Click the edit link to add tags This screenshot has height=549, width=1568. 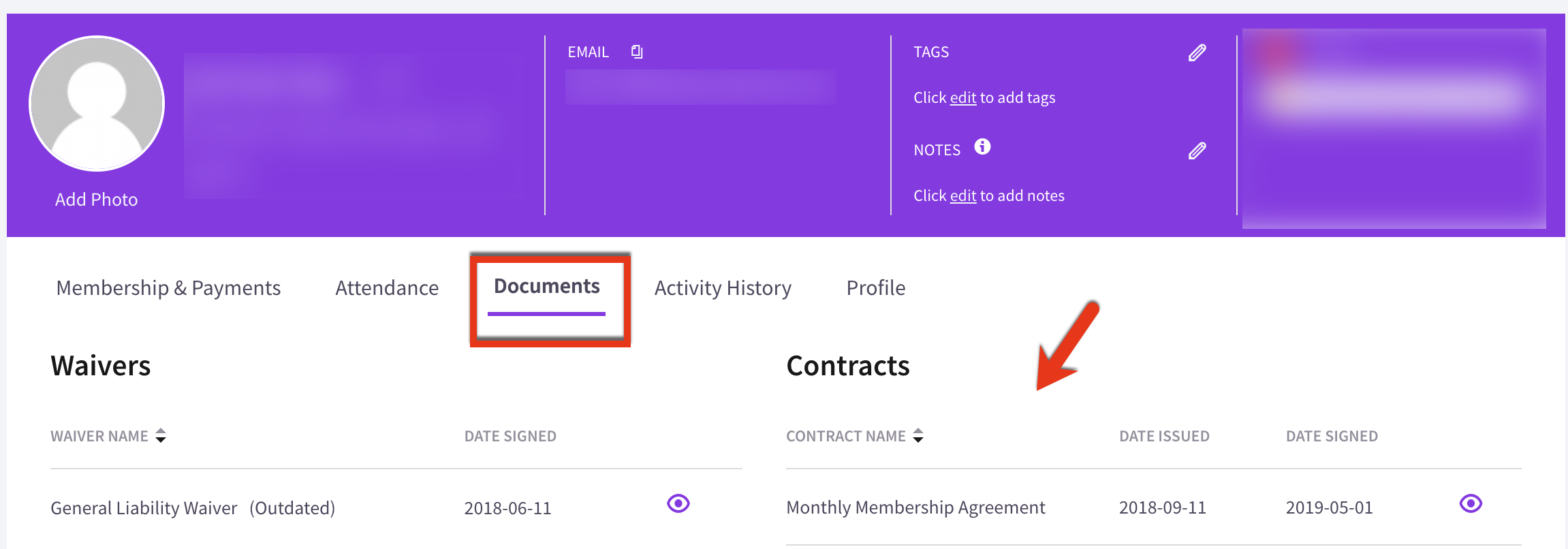[x=963, y=98]
